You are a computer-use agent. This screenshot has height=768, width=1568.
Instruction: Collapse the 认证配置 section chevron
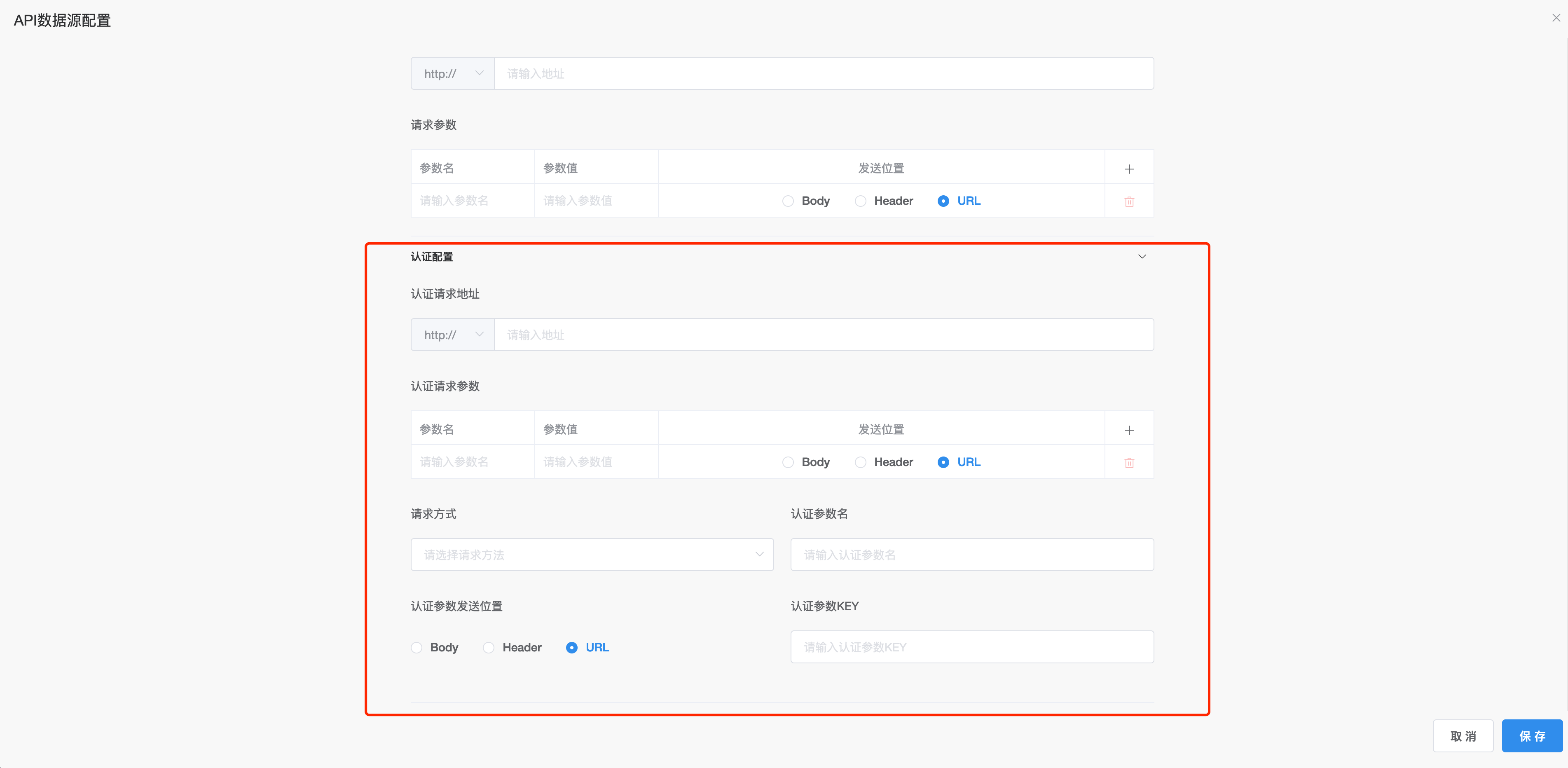coord(1142,257)
